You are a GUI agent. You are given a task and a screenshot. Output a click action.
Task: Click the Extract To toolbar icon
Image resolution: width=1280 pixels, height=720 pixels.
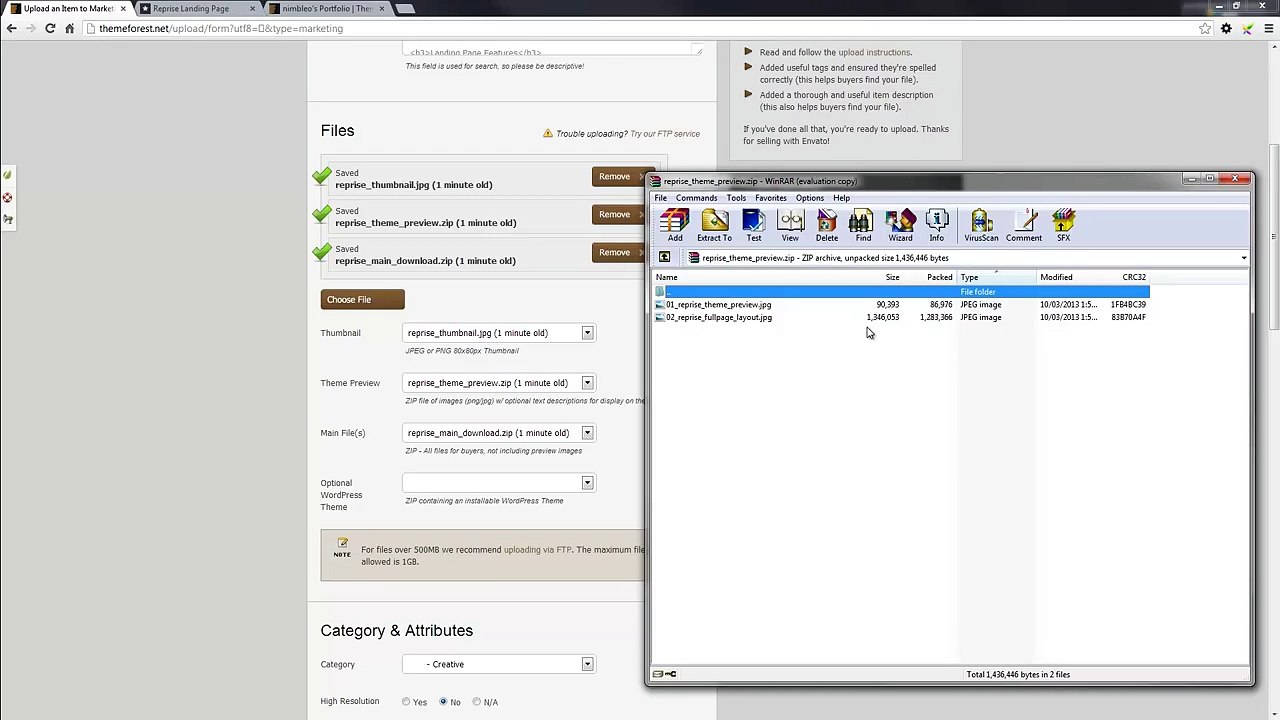click(x=714, y=225)
